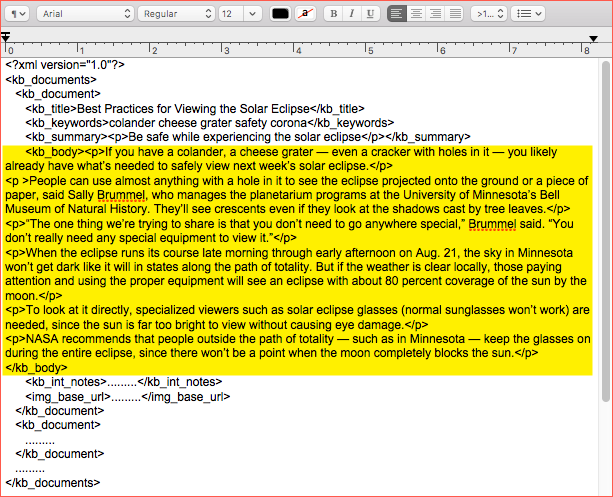The height and width of the screenshot is (497, 613).
Task: Click the font size field showing 12
Action: coord(231,14)
